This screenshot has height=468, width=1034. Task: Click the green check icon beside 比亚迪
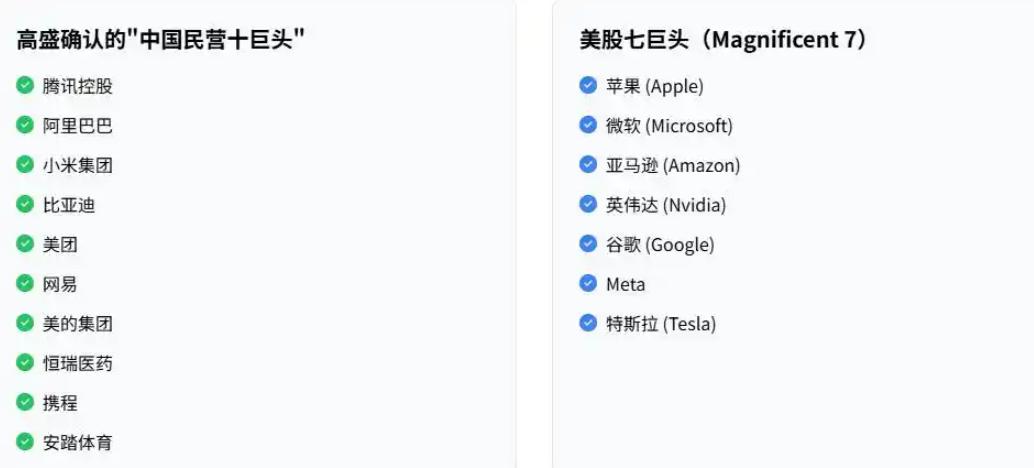pos(25,204)
